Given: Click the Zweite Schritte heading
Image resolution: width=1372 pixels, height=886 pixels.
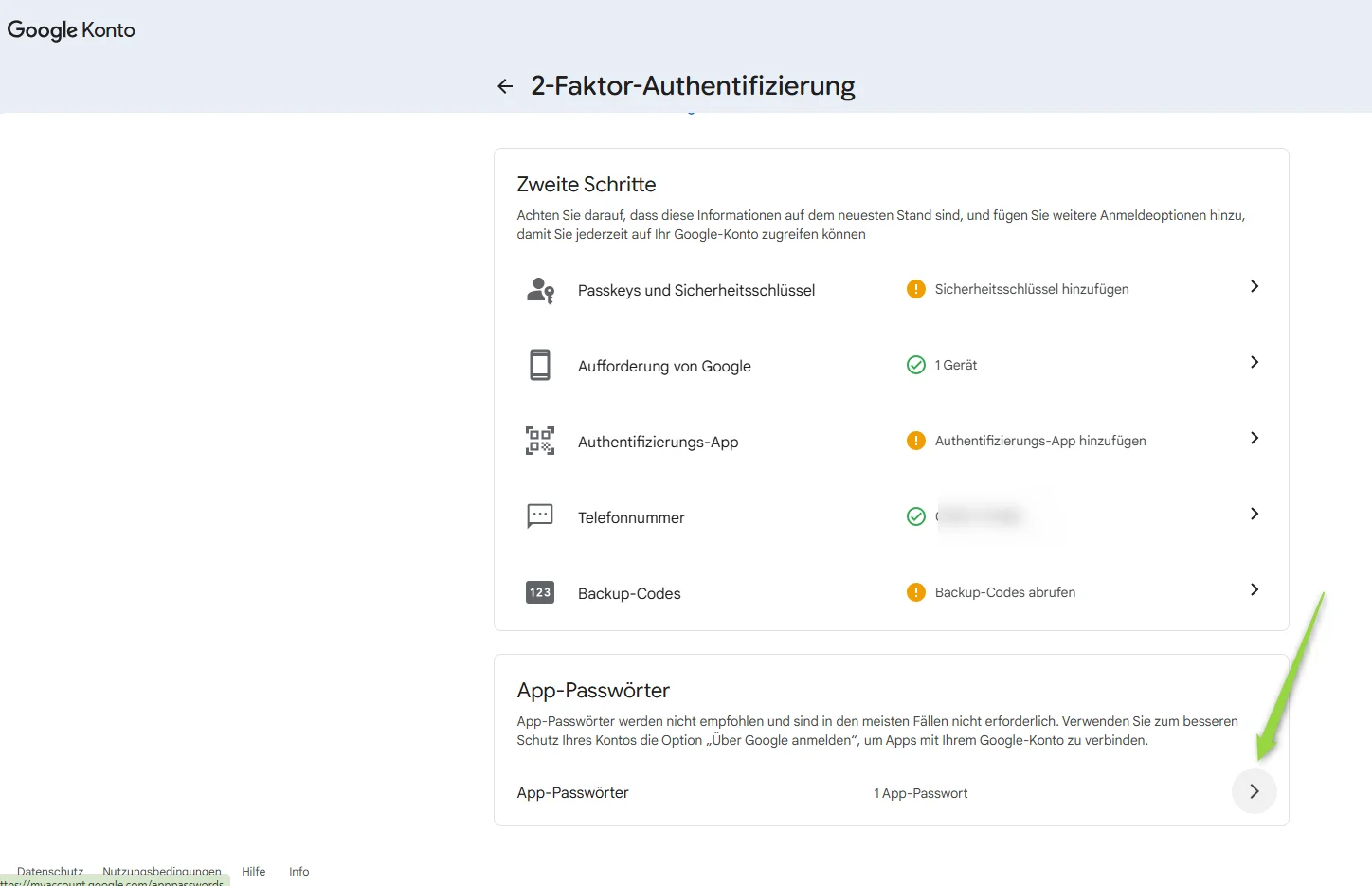Looking at the screenshot, I should [x=587, y=184].
